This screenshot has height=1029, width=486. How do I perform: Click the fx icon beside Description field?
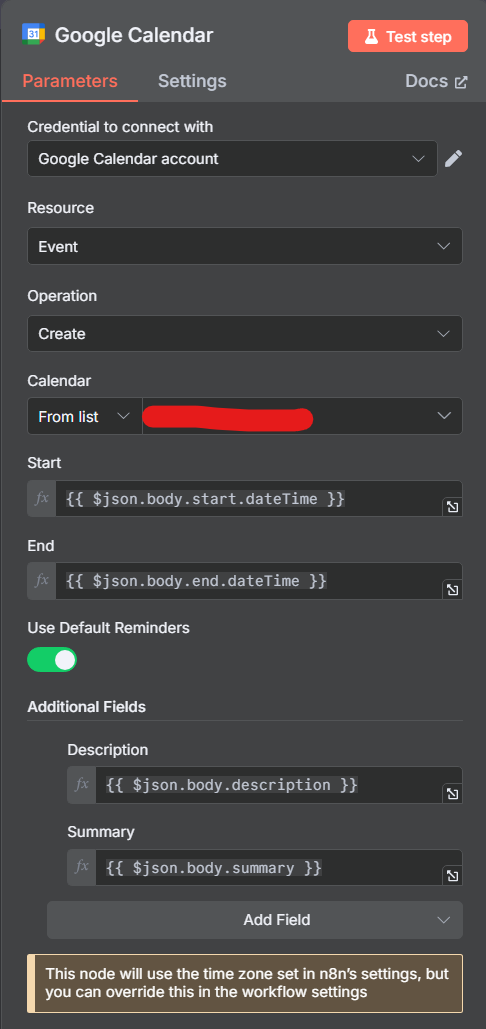tap(82, 785)
